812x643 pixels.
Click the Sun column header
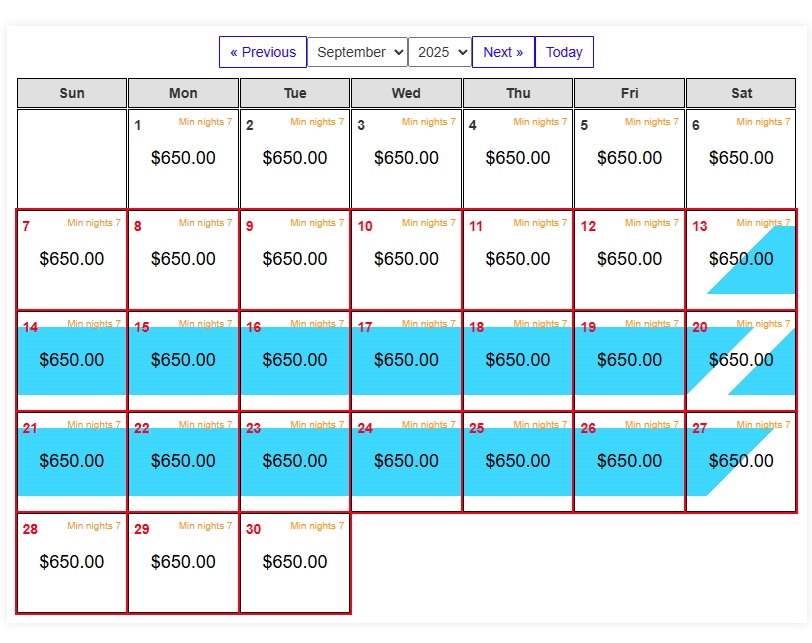tap(72, 93)
